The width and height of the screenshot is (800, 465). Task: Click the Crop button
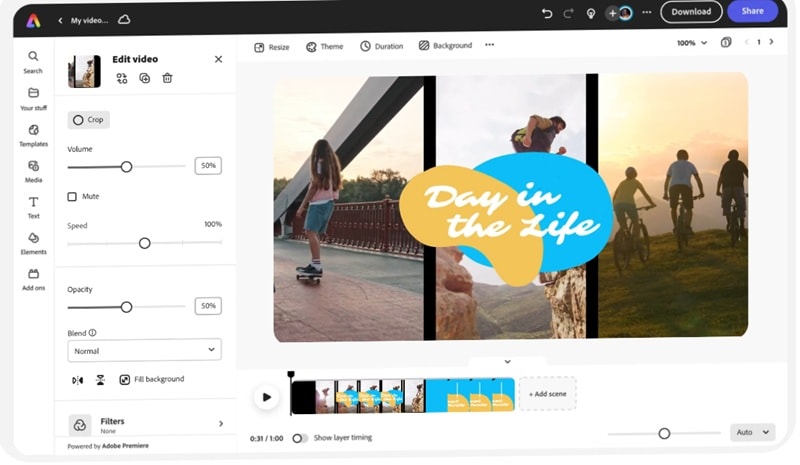[88, 120]
